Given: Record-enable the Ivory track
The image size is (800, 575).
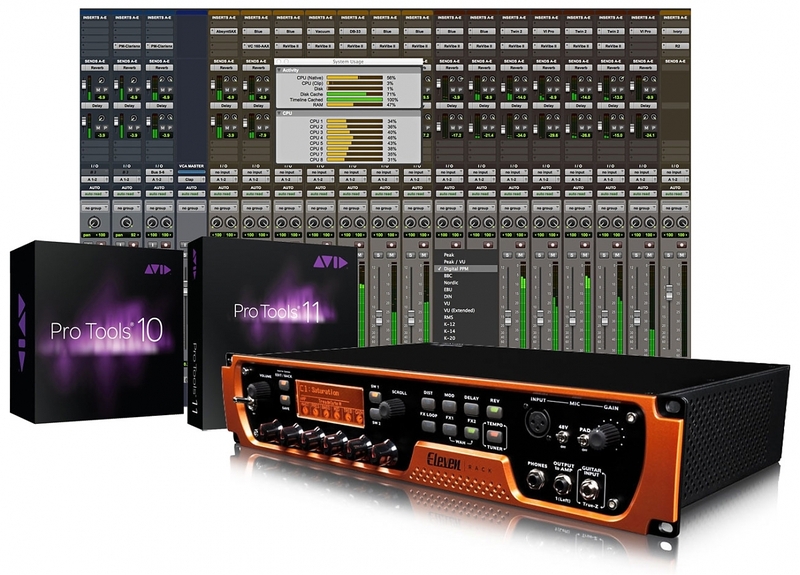Looking at the screenshot, I should click(681, 245).
